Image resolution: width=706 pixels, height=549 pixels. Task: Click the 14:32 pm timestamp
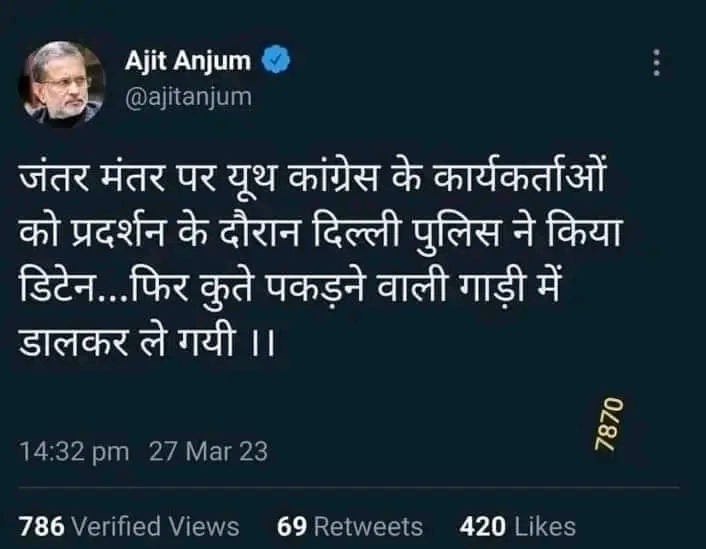[x=74, y=451]
